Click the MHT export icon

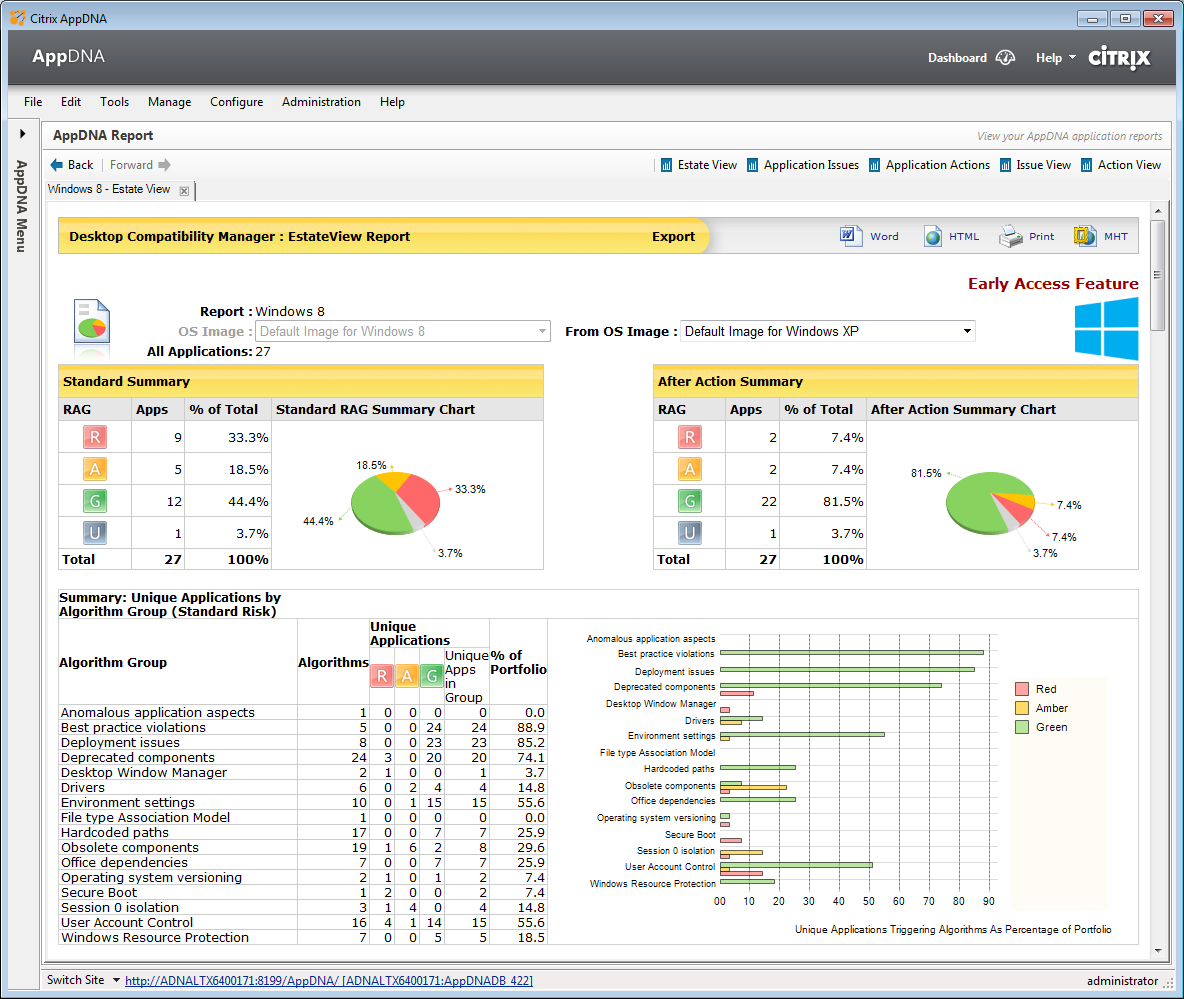pos(1085,236)
